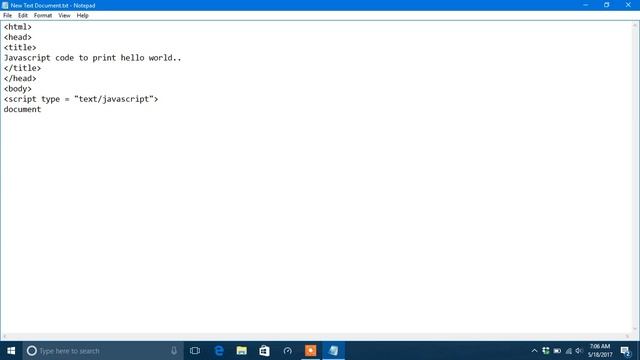The width and height of the screenshot is (640, 360).
Task: Click the green tray icon
Action: [x=546, y=351]
